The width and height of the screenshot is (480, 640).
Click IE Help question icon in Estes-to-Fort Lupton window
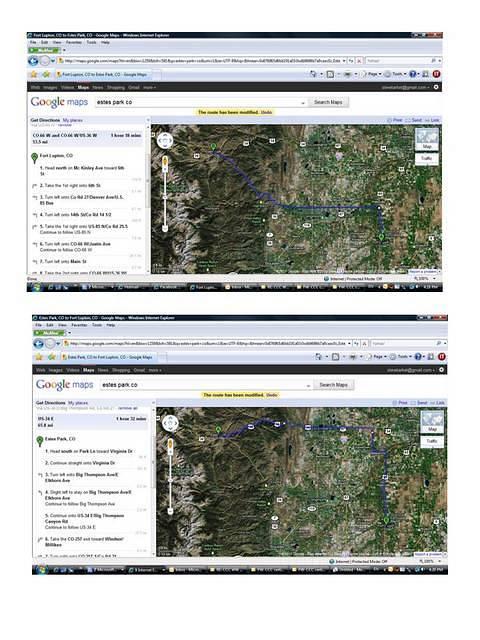coord(418,357)
